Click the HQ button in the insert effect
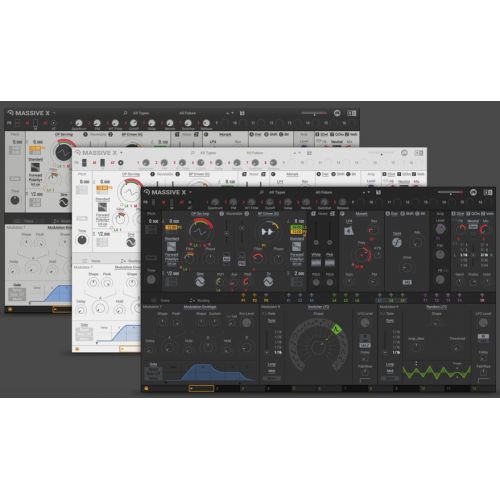 (407, 282)
